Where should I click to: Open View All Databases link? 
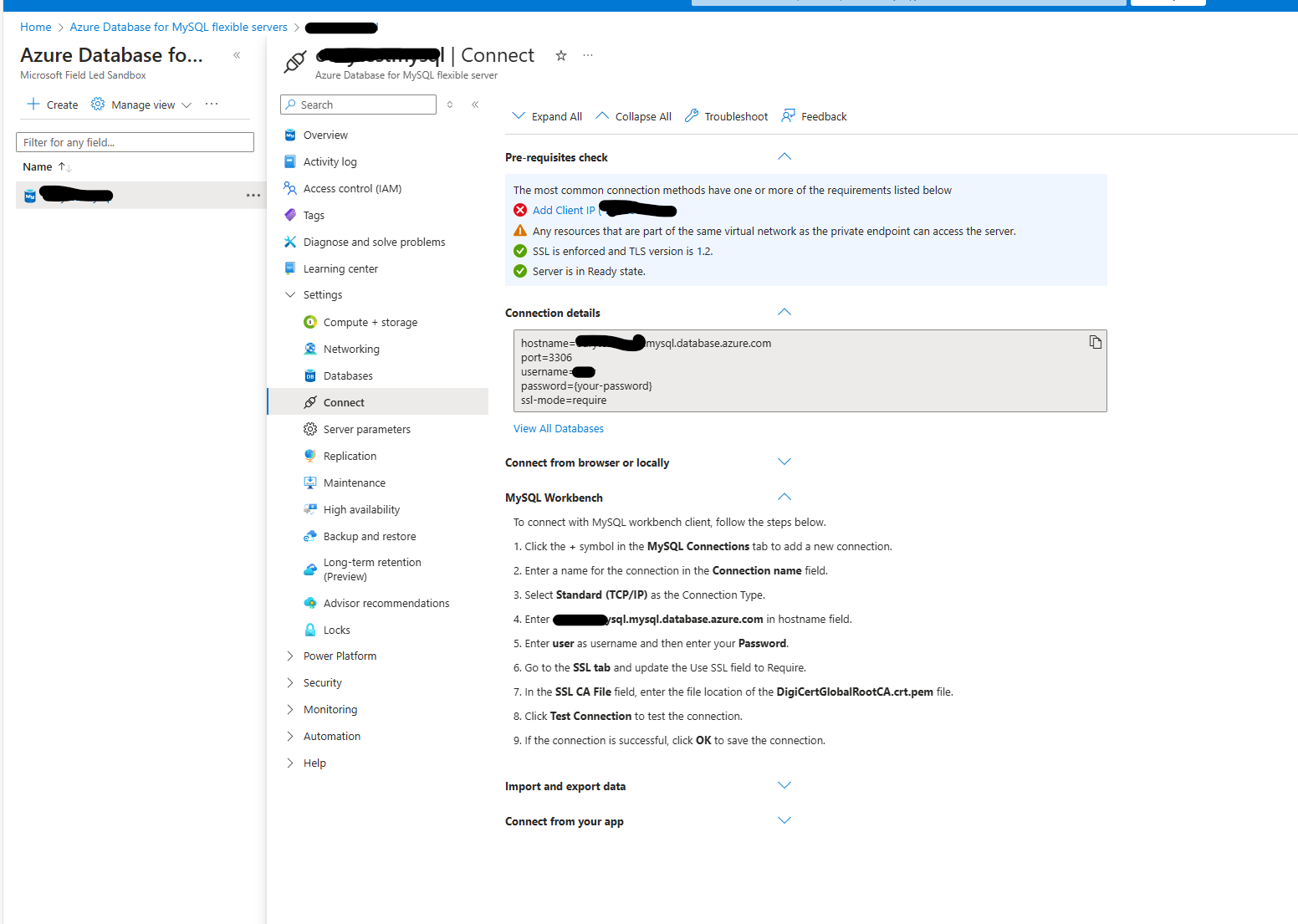tap(559, 429)
